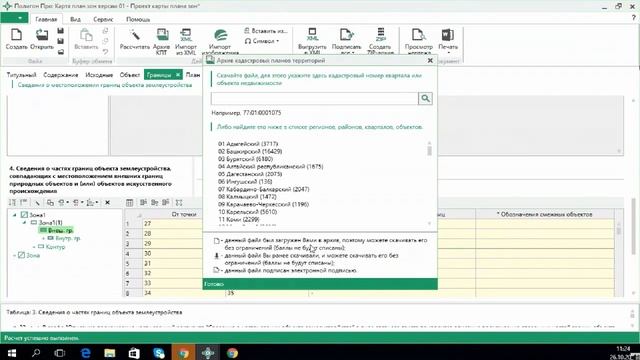Collapse the Зона1(1) tree node
The height and width of the screenshot is (360, 640).
[24, 222]
